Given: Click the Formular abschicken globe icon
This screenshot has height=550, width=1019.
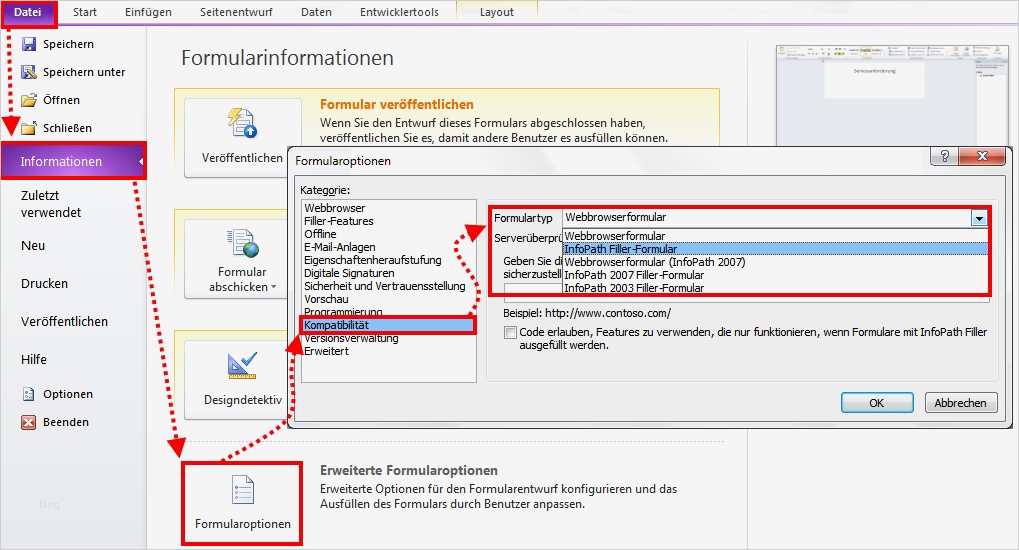Looking at the screenshot, I should coord(242,243).
